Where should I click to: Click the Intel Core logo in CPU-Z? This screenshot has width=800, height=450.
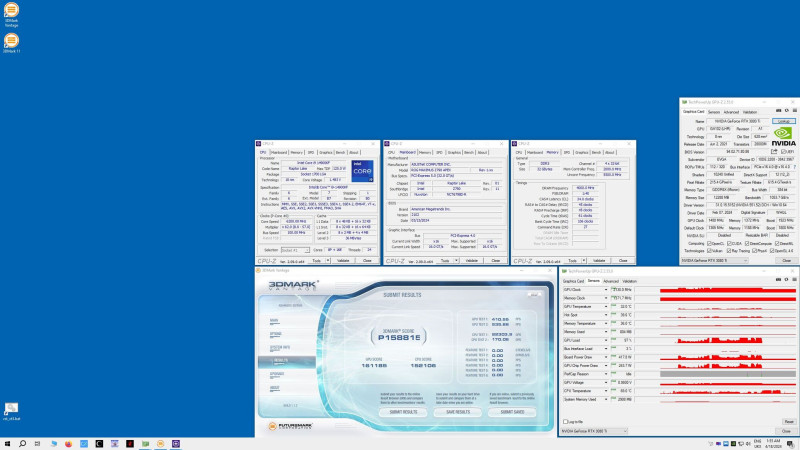[x=362, y=171]
